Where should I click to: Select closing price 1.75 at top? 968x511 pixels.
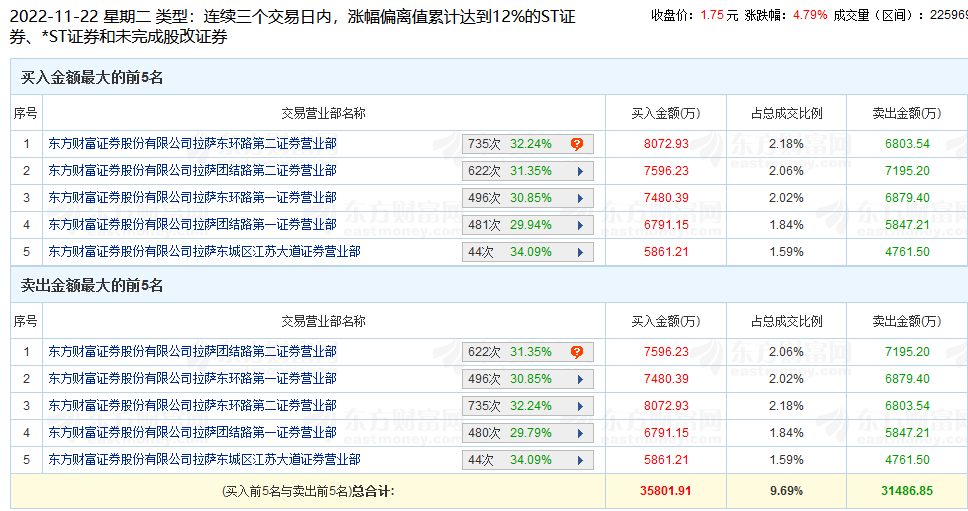click(712, 15)
